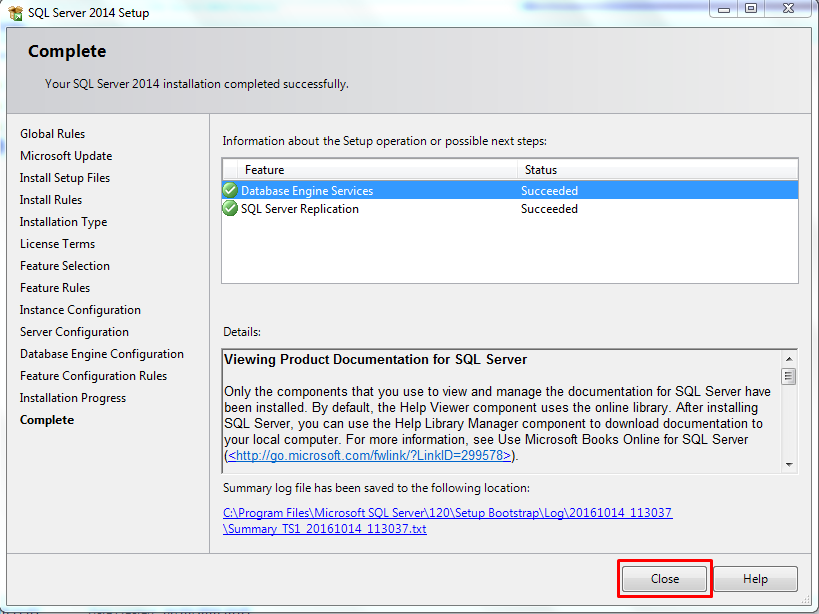The image size is (819, 614).
Task: Click the Install Setup Files step
Action: point(65,178)
